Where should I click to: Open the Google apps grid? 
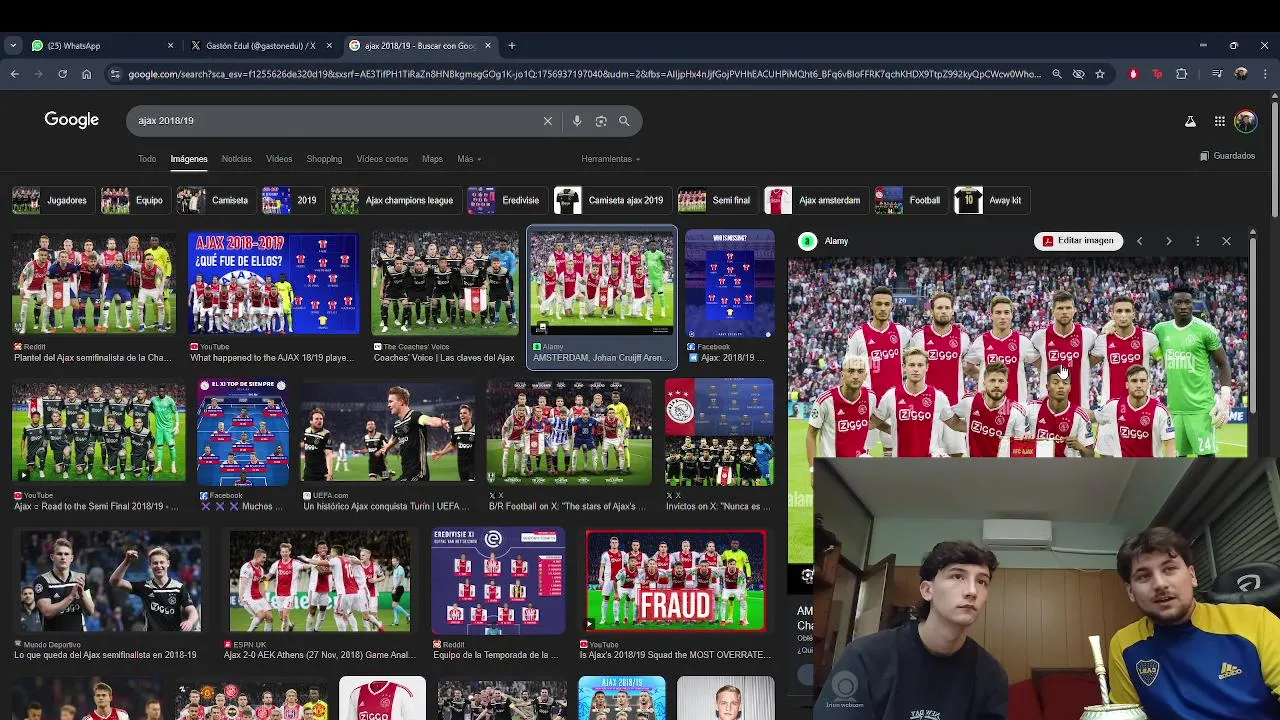1220,121
